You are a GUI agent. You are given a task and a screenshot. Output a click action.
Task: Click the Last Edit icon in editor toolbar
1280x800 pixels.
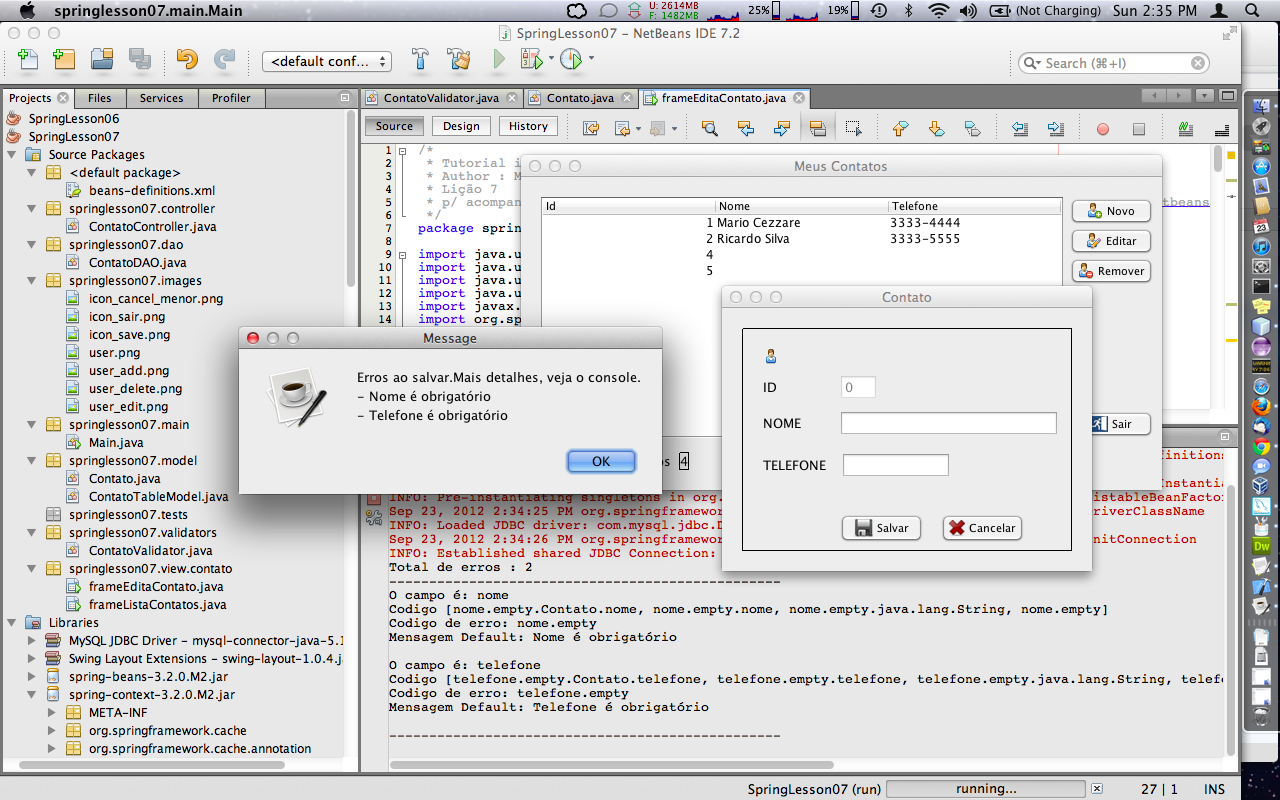[x=591, y=128]
